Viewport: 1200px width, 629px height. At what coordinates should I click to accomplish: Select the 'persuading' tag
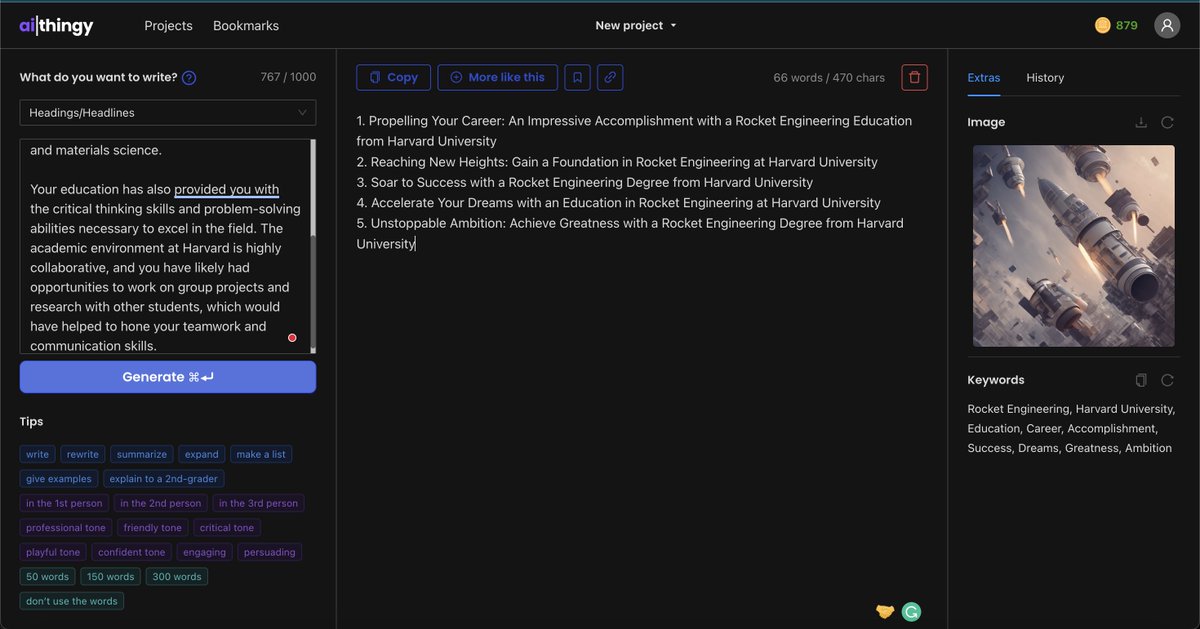pyautogui.click(x=270, y=552)
